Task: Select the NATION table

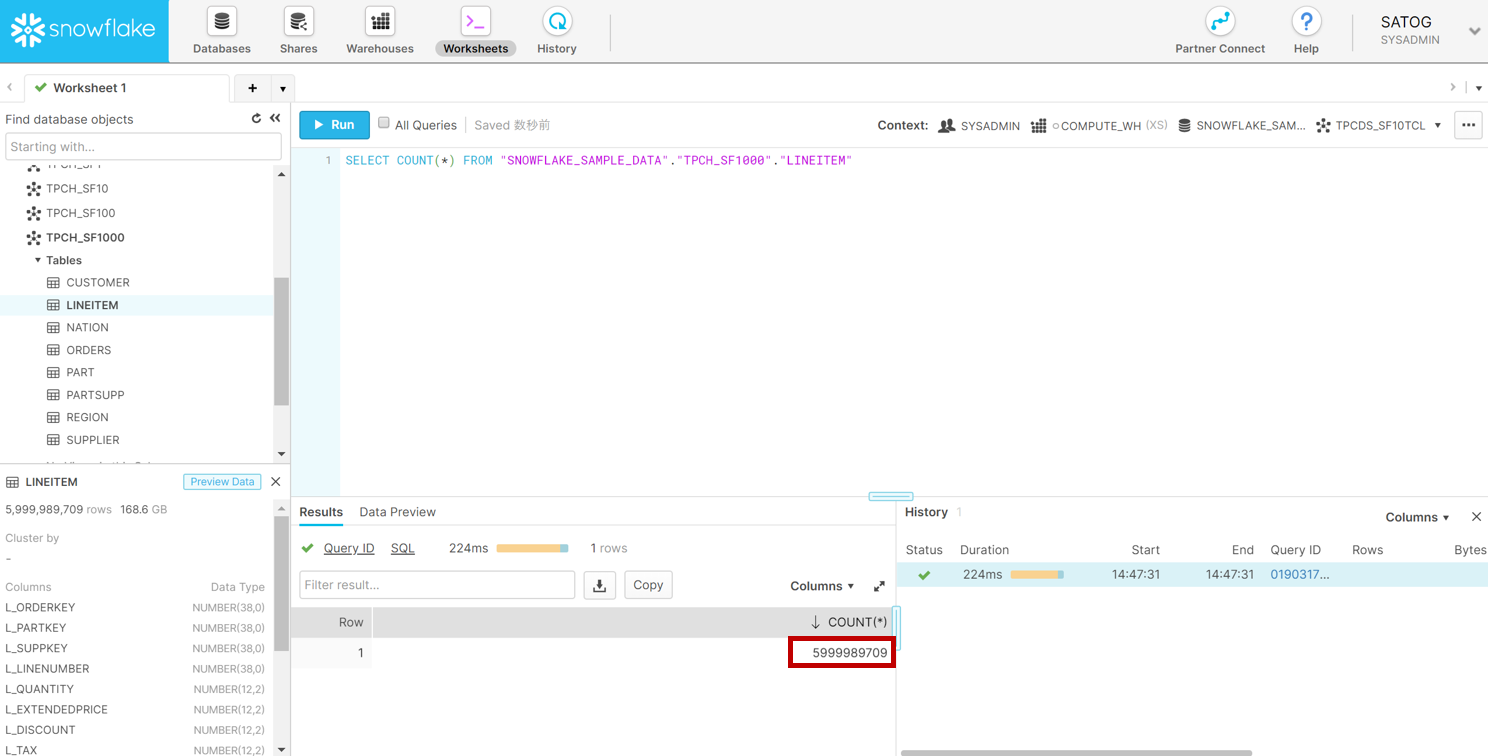Action: (87, 328)
